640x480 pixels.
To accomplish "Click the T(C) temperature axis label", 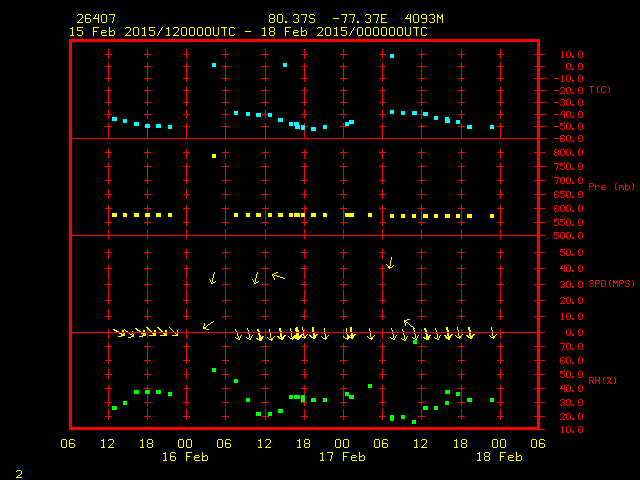I will click(x=600, y=90).
